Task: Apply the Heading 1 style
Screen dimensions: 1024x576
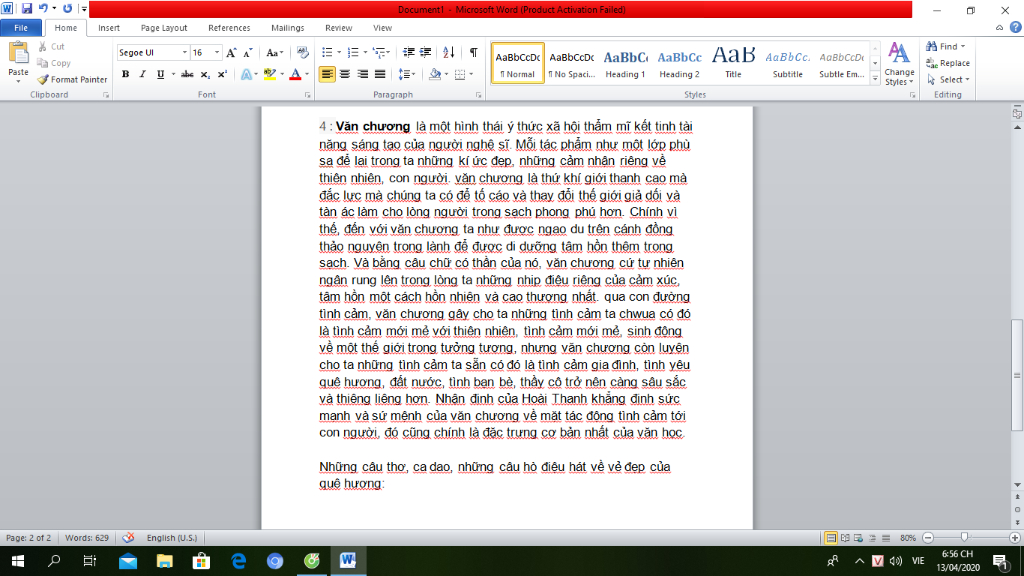Action: point(625,63)
